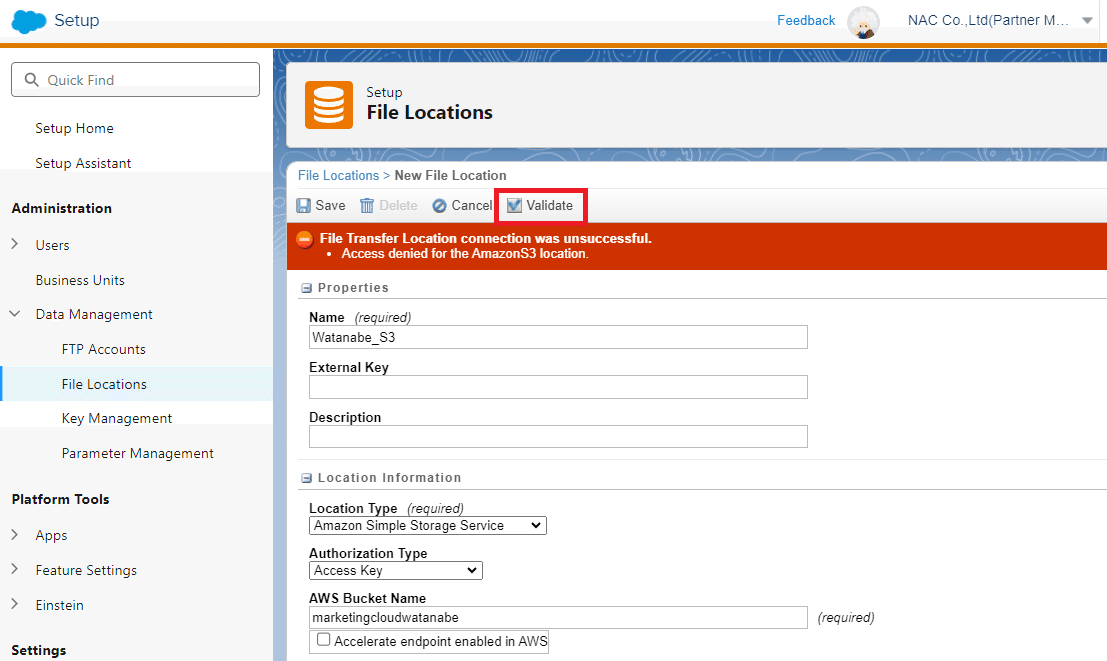This screenshot has width=1107, height=661.
Task: Go to Setup Home
Action: point(74,128)
